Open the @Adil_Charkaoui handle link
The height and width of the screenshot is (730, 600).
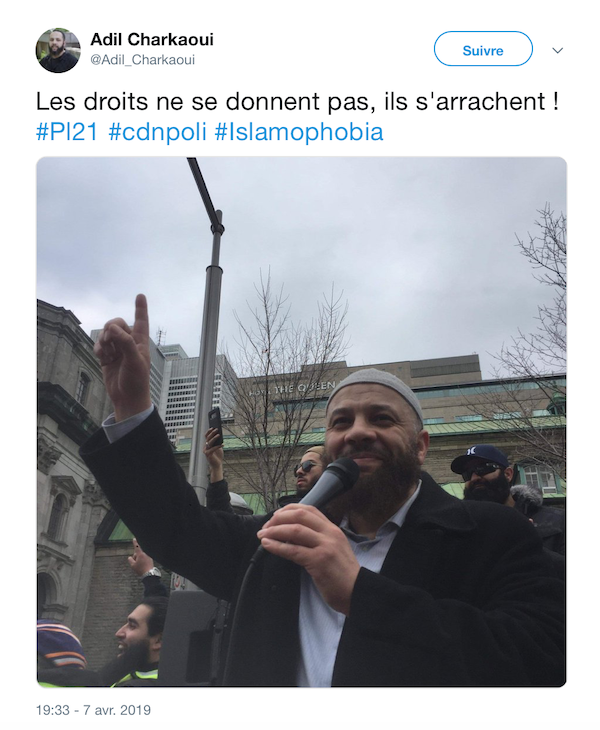pyautogui.click(x=142, y=60)
